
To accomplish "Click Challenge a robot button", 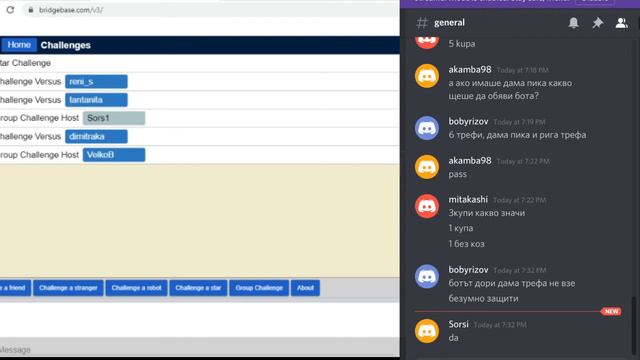I will pyautogui.click(x=136, y=288).
